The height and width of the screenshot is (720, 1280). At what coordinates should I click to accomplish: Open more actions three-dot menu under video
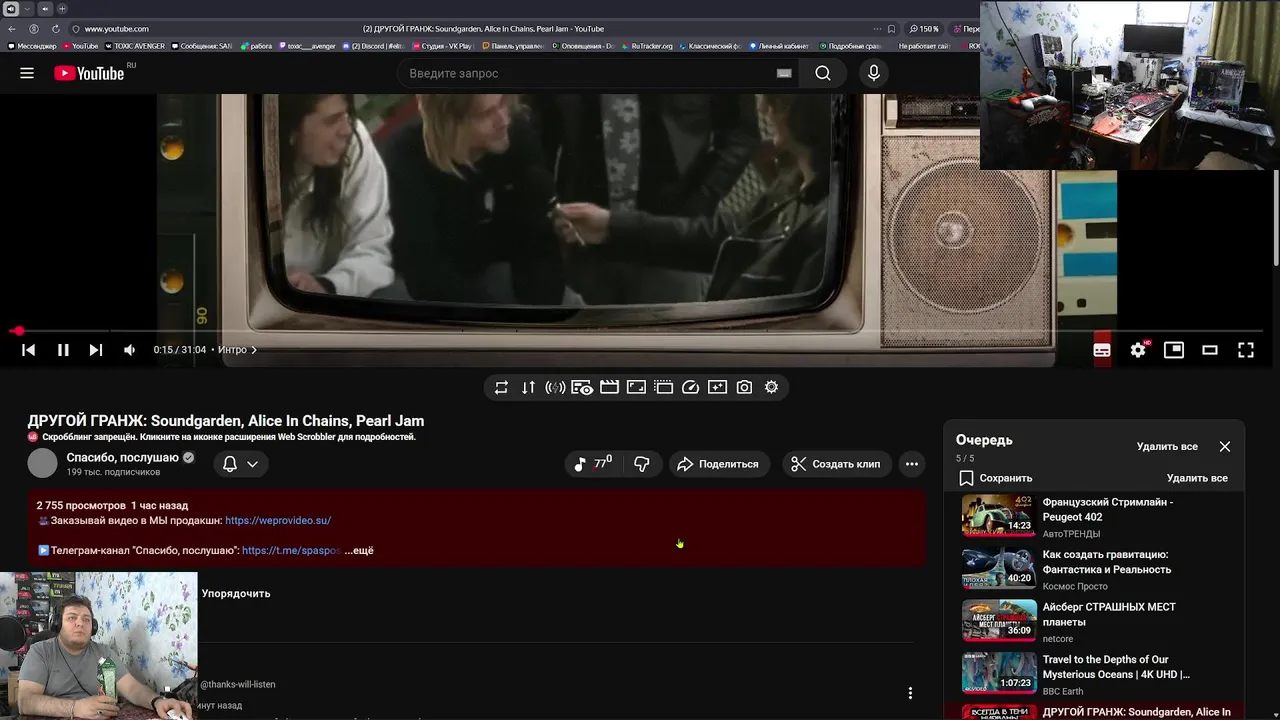click(911, 464)
